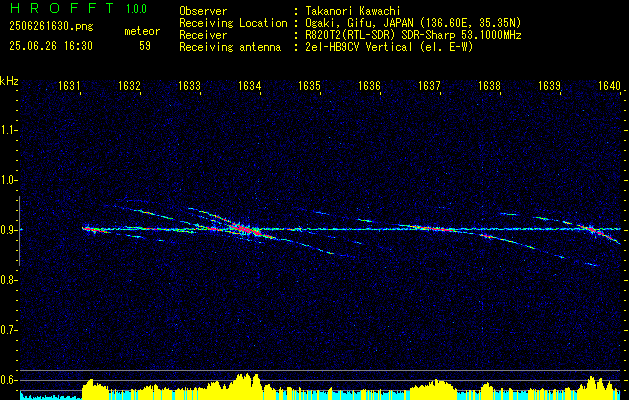The height and width of the screenshot is (400, 629).
Task: Click the 1.0 kHz axis value
Action: pos(8,180)
